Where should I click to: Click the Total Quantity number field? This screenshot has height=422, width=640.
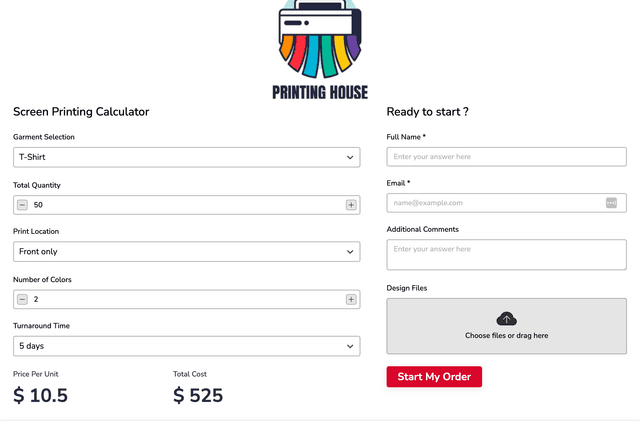tap(186, 205)
